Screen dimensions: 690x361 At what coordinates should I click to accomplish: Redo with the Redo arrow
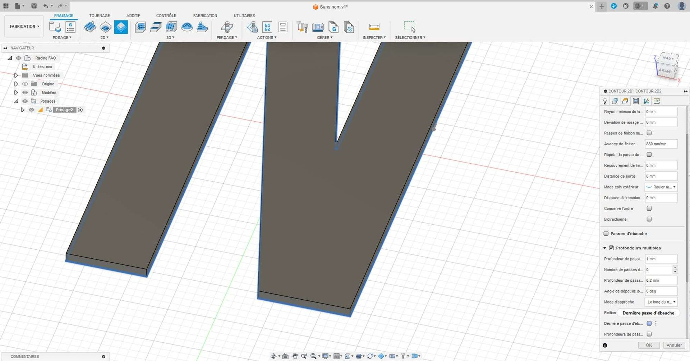[x=60, y=6]
